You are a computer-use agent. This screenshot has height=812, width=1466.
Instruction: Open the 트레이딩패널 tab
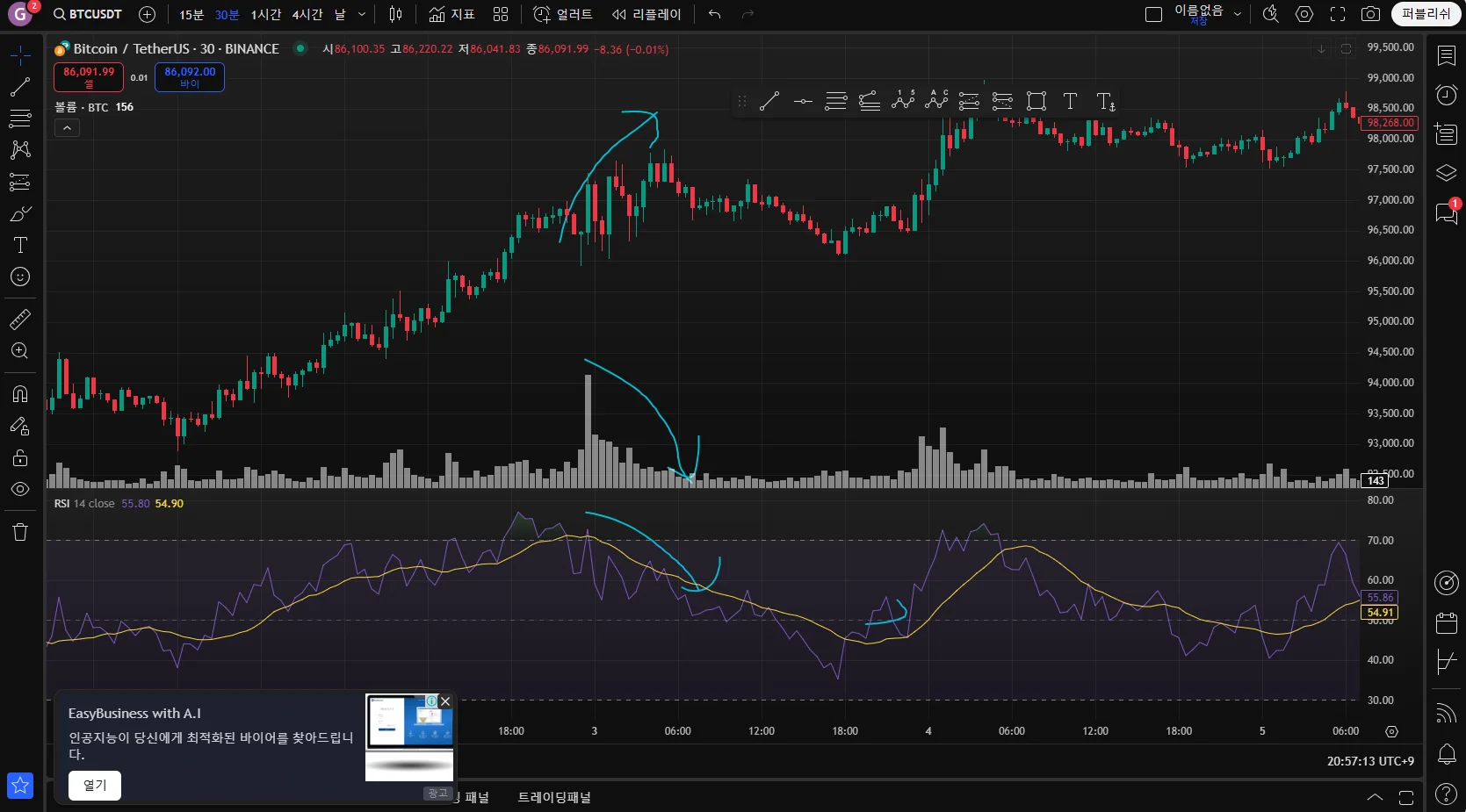tap(553, 797)
